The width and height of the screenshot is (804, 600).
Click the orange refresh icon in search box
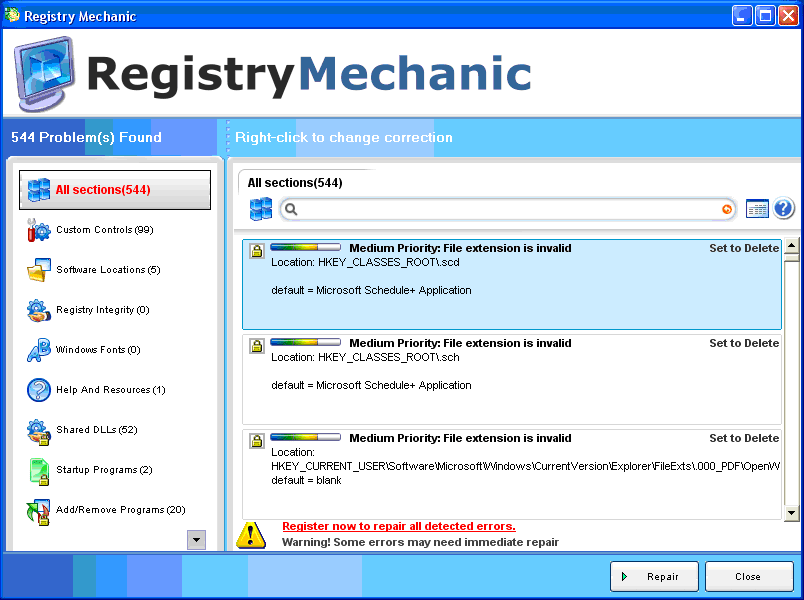[x=727, y=209]
